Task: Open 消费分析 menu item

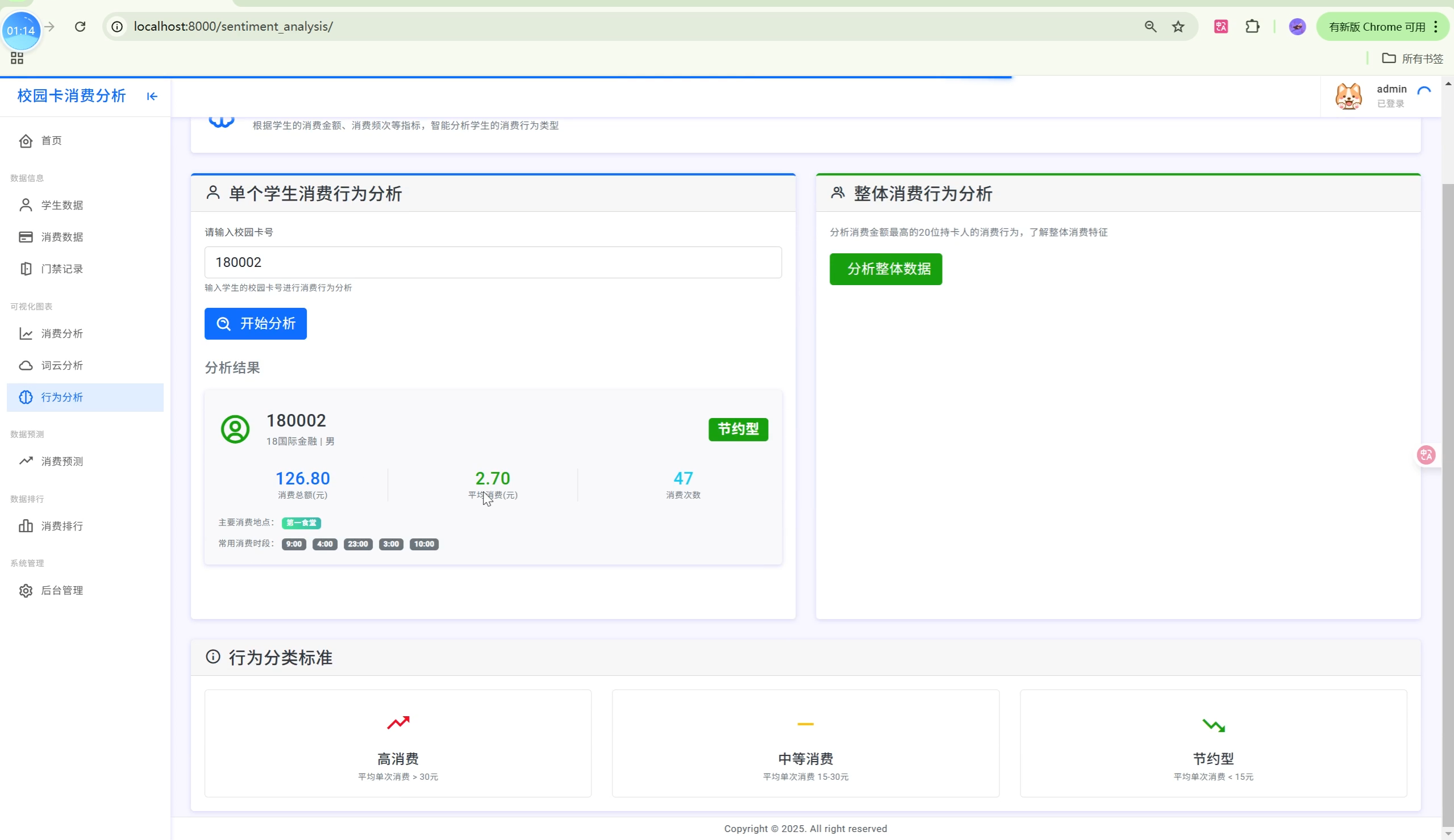Action: coord(62,334)
